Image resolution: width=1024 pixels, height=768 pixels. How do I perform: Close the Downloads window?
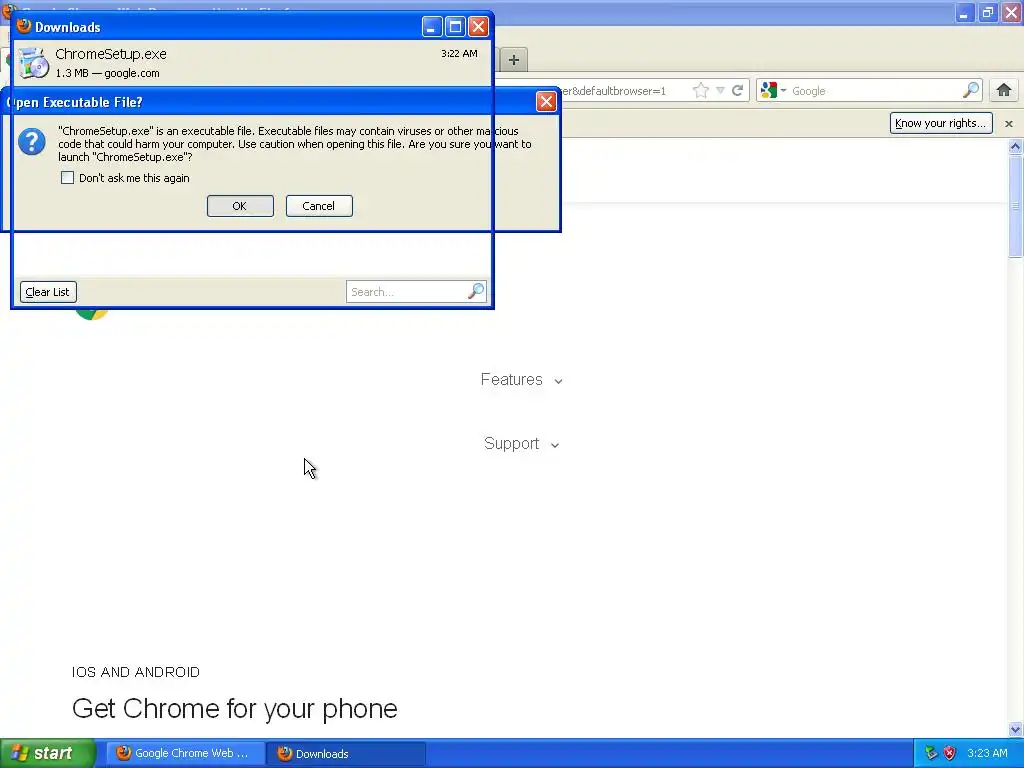(x=479, y=27)
